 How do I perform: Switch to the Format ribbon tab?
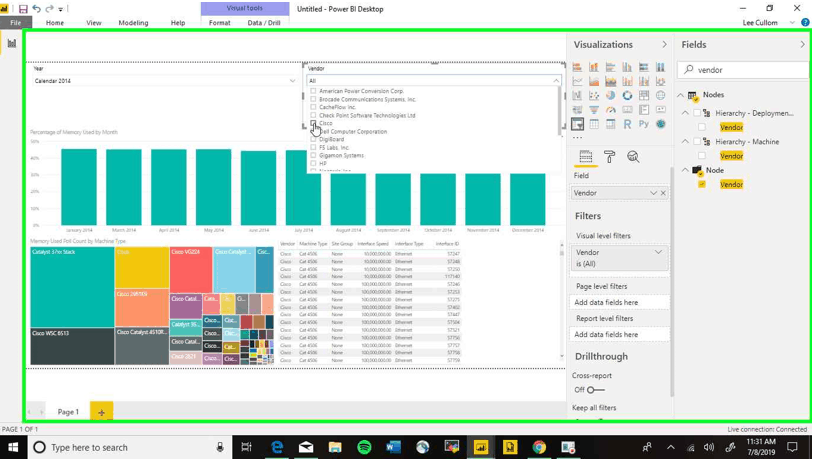(x=220, y=23)
